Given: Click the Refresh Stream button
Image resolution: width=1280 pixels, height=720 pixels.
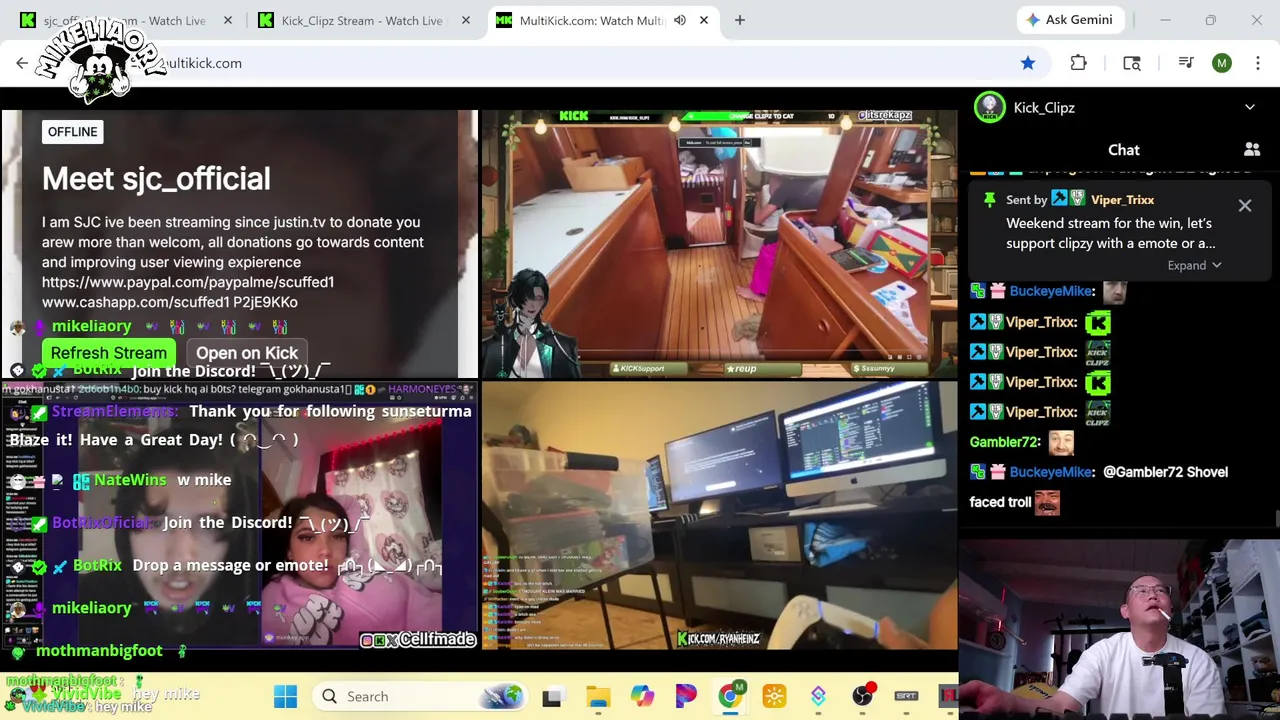Looking at the screenshot, I should point(109,353).
